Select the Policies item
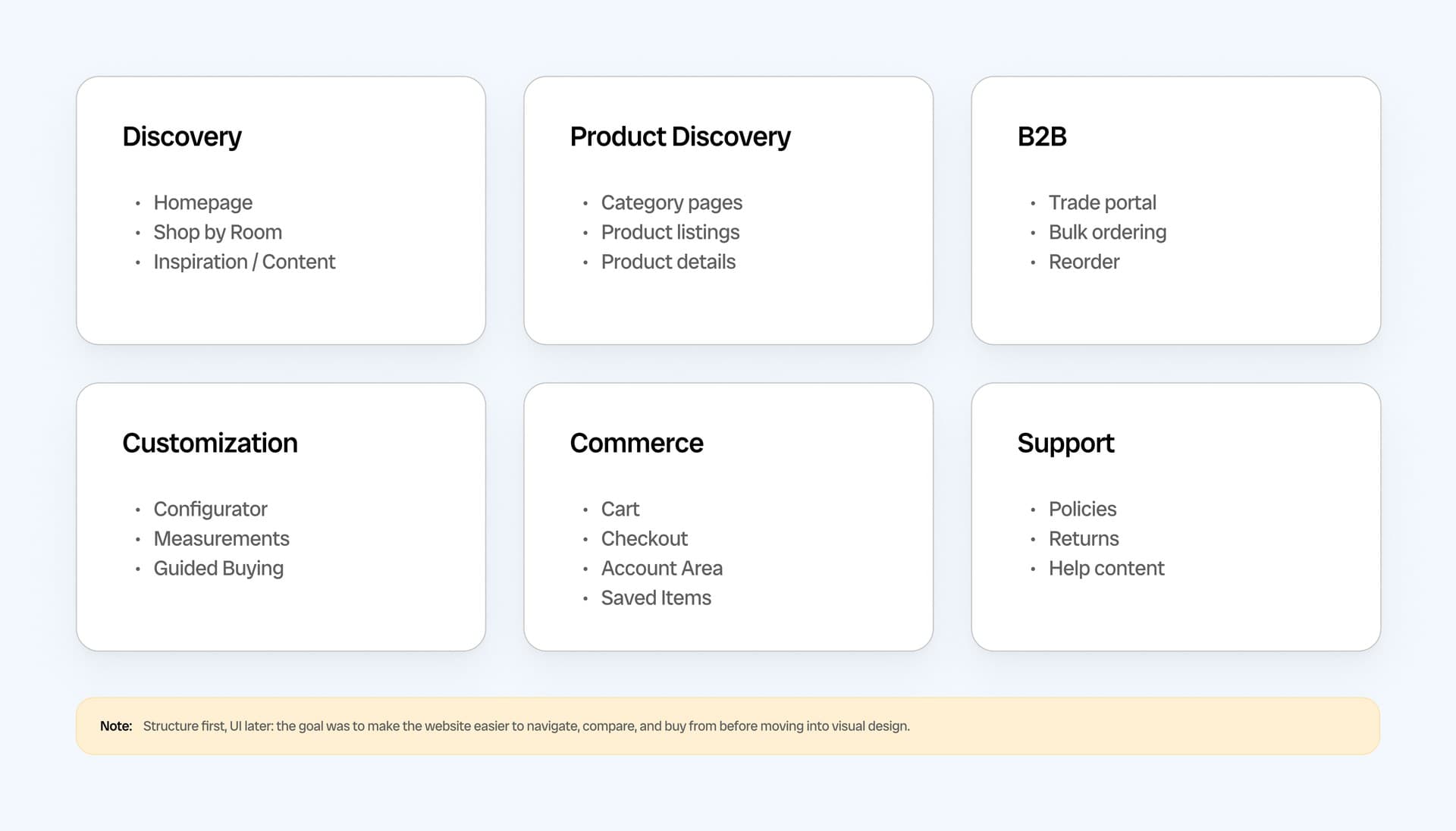This screenshot has height=831, width=1456. [x=1082, y=509]
